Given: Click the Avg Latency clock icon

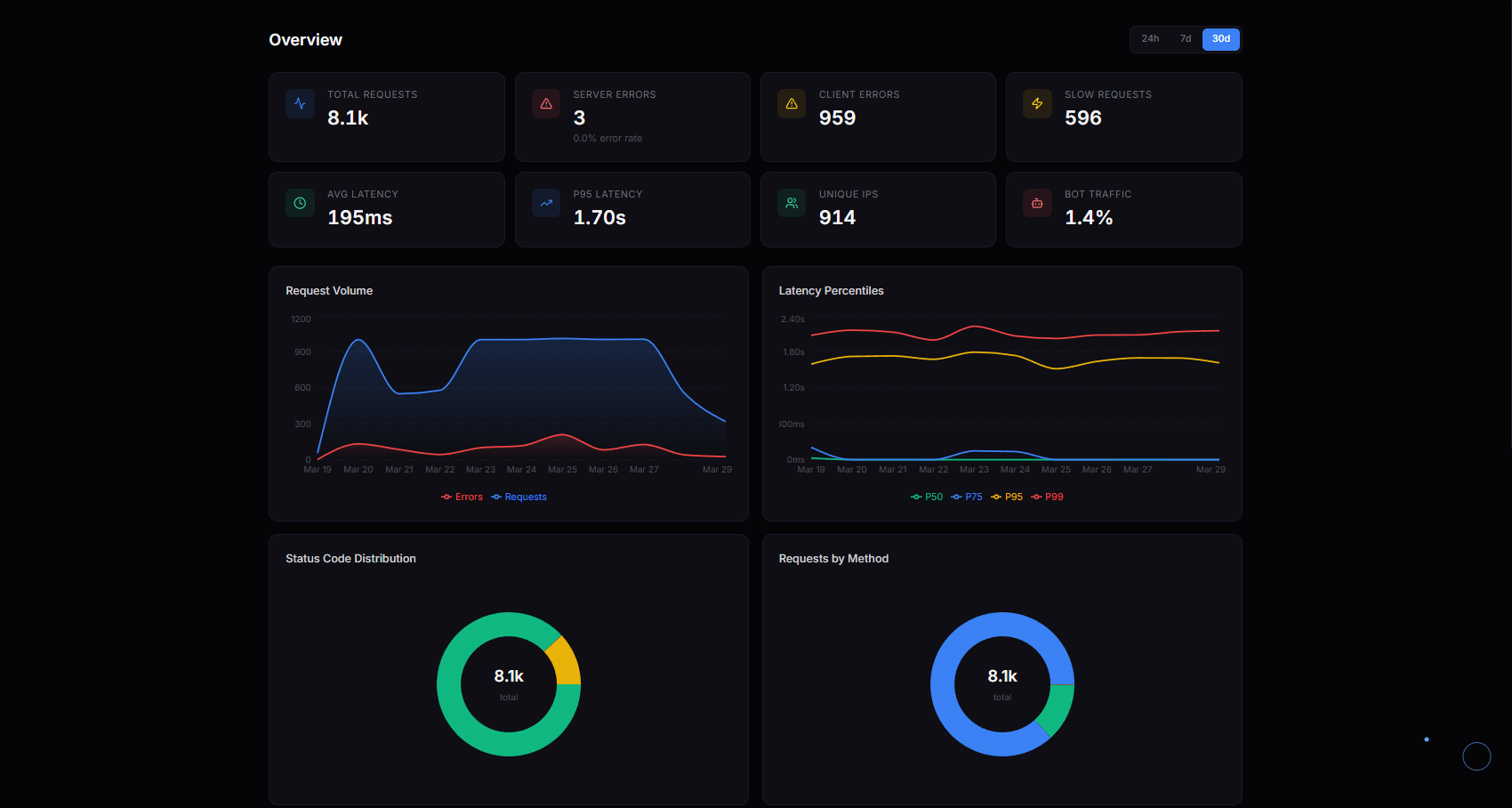Looking at the screenshot, I should [301, 204].
